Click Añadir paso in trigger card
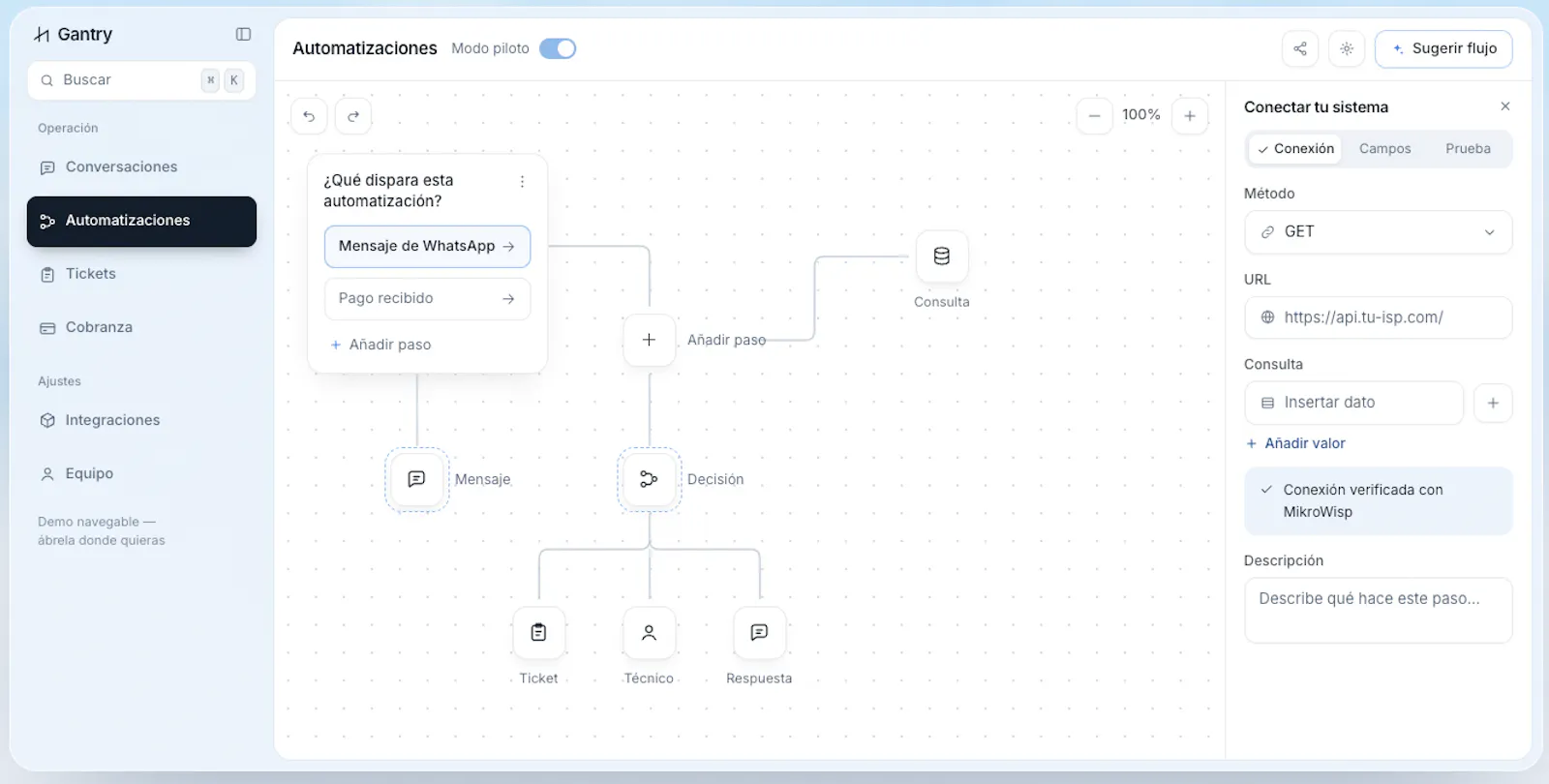Screen dimensions: 1549x784 pos(380,345)
